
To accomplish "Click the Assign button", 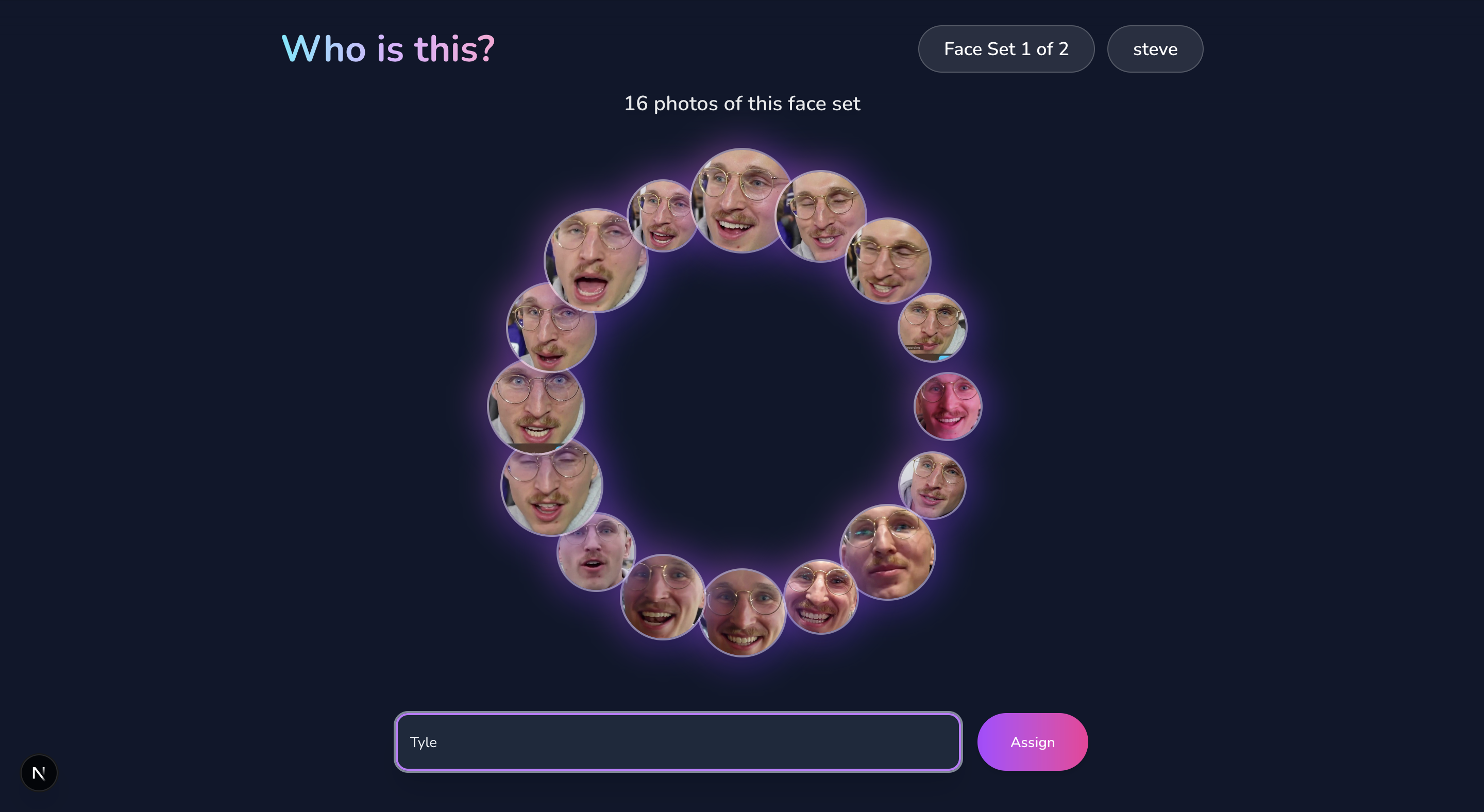I will [x=1032, y=742].
